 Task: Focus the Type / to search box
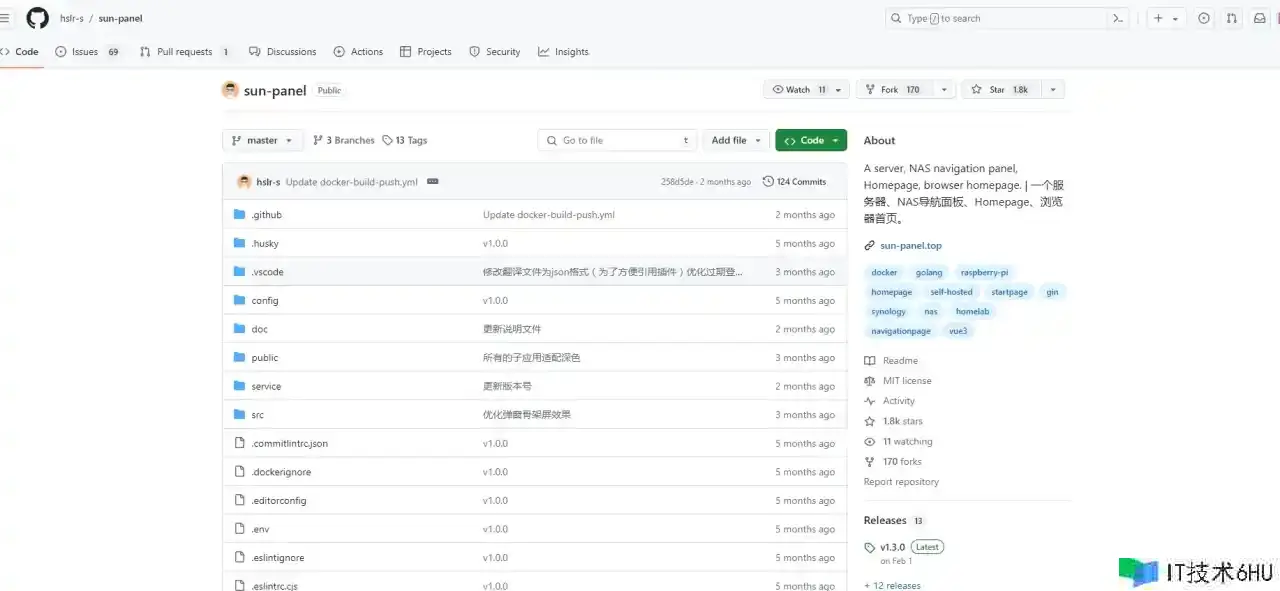click(x=996, y=18)
